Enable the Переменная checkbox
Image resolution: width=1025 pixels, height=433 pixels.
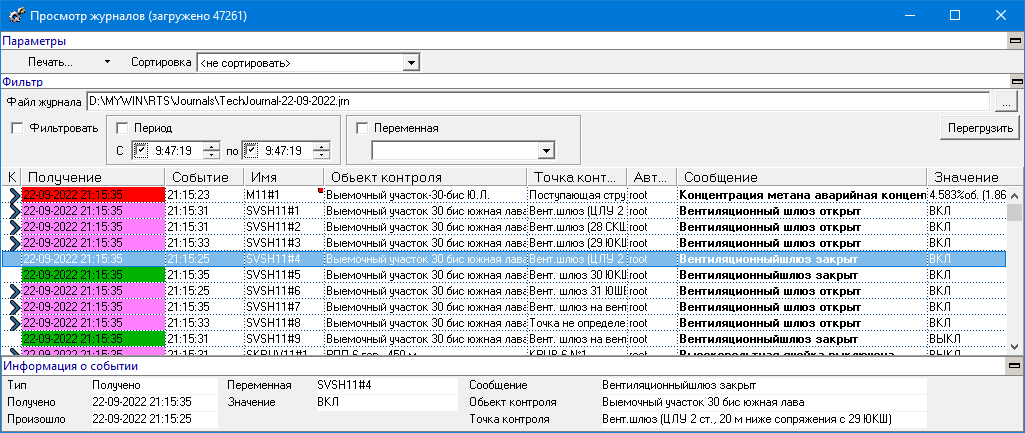point(362,128)
